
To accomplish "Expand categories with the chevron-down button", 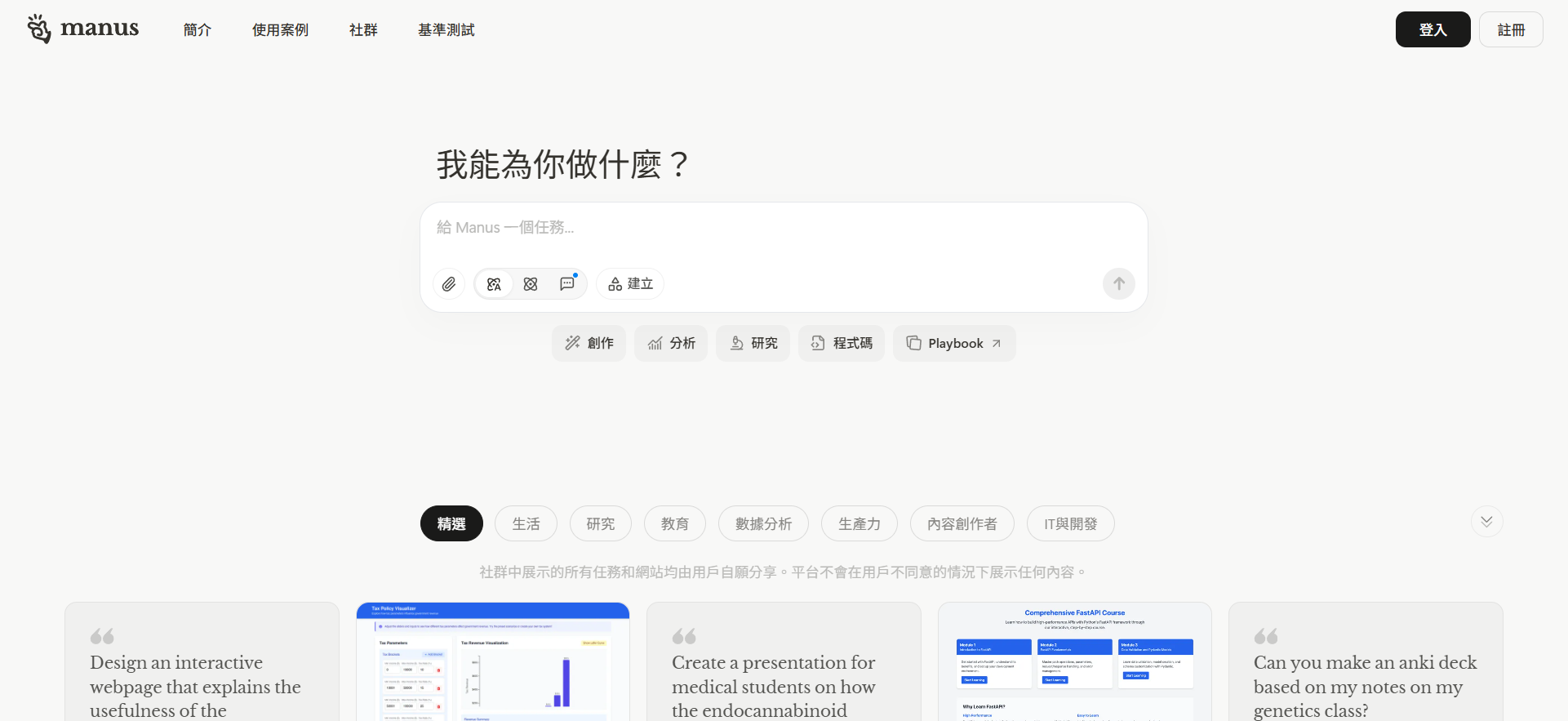I will coord(1486,522).
